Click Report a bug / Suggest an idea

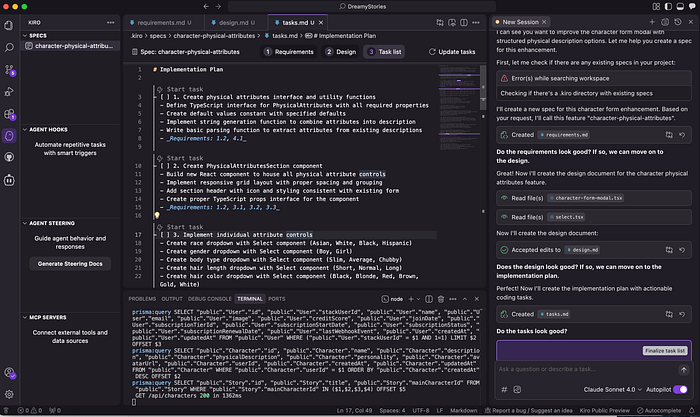pyautogui.click(x=529, y=410)
